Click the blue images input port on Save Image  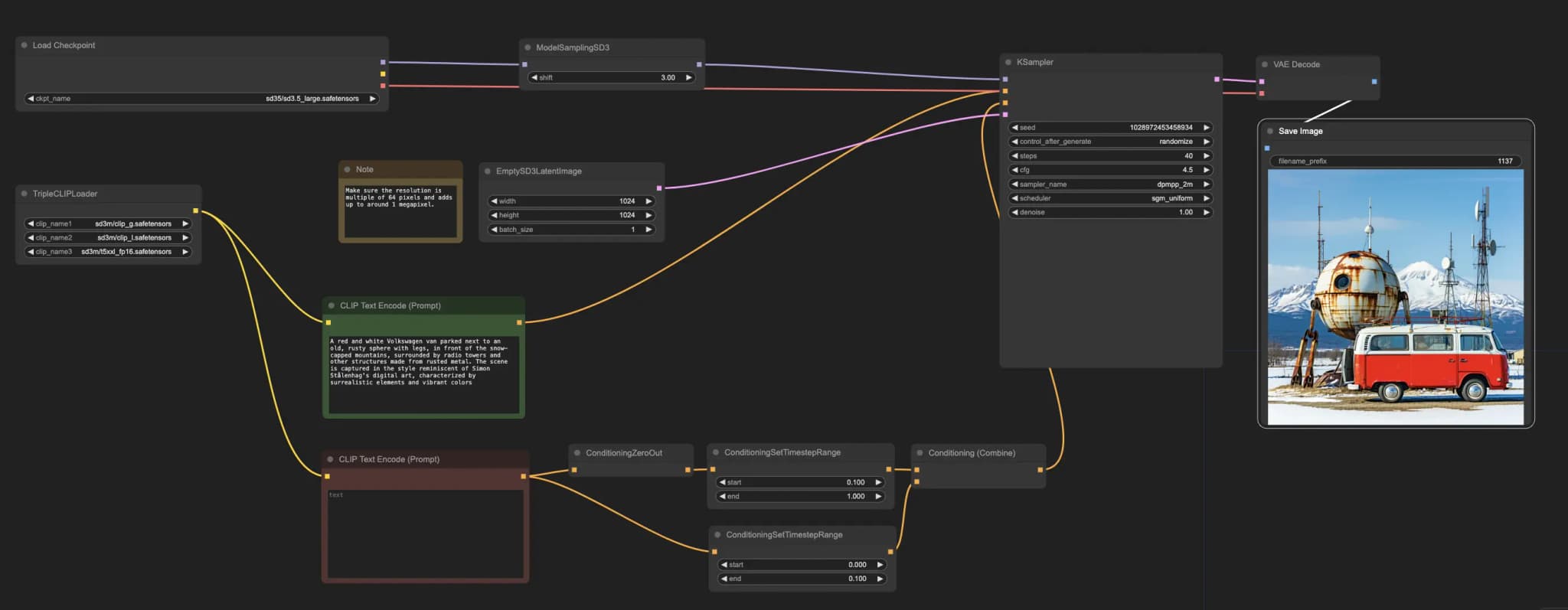tap(1267, 148)
